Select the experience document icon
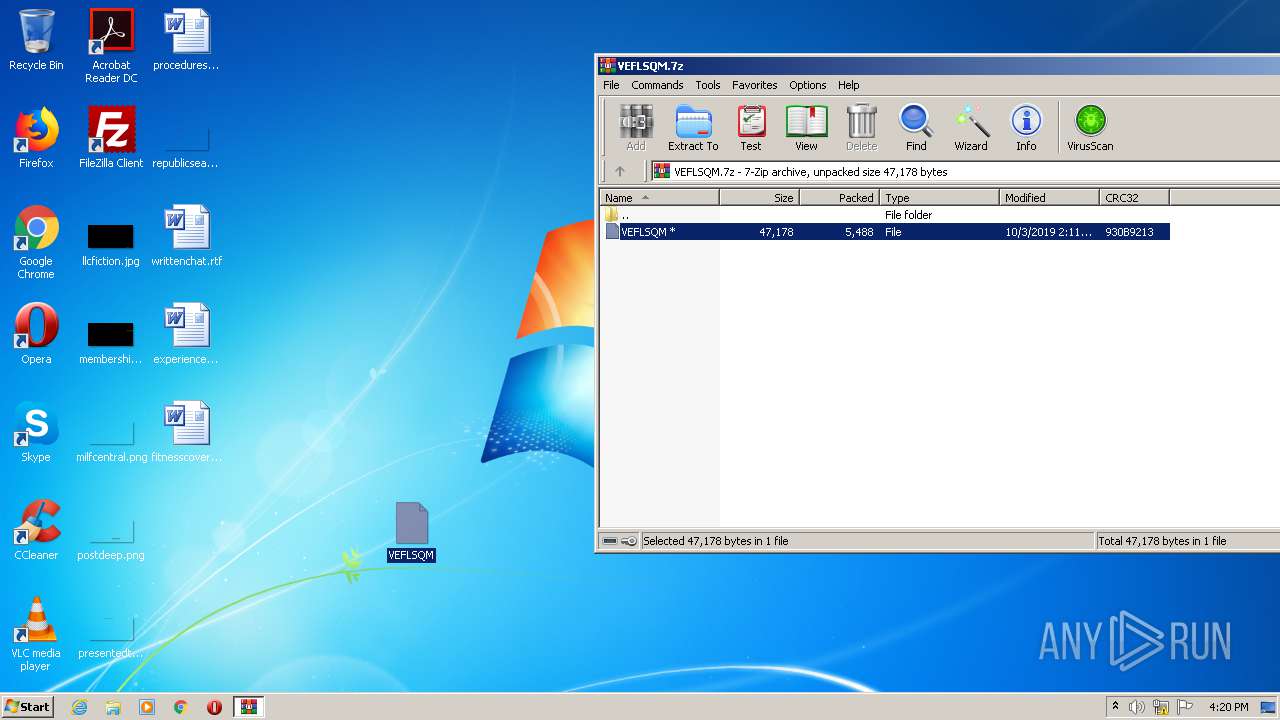This screenshot has height=720, width=1280. coord(186,335)
